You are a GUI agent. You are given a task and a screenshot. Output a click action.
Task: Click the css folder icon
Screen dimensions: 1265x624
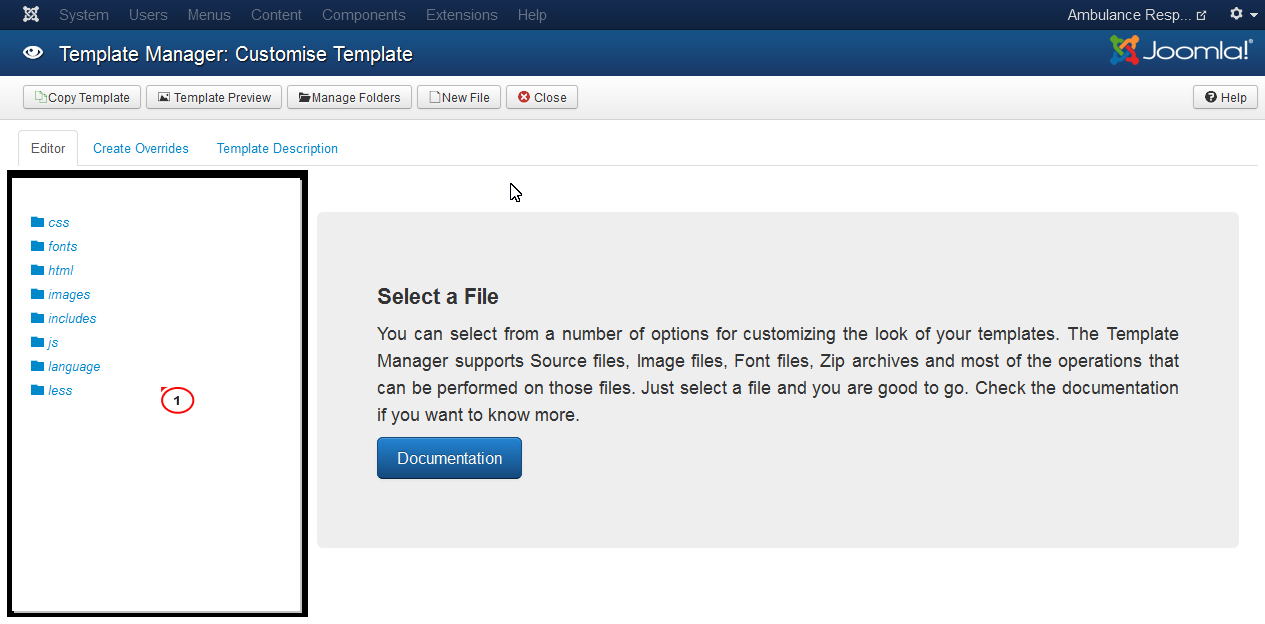(x=38, y=222)
